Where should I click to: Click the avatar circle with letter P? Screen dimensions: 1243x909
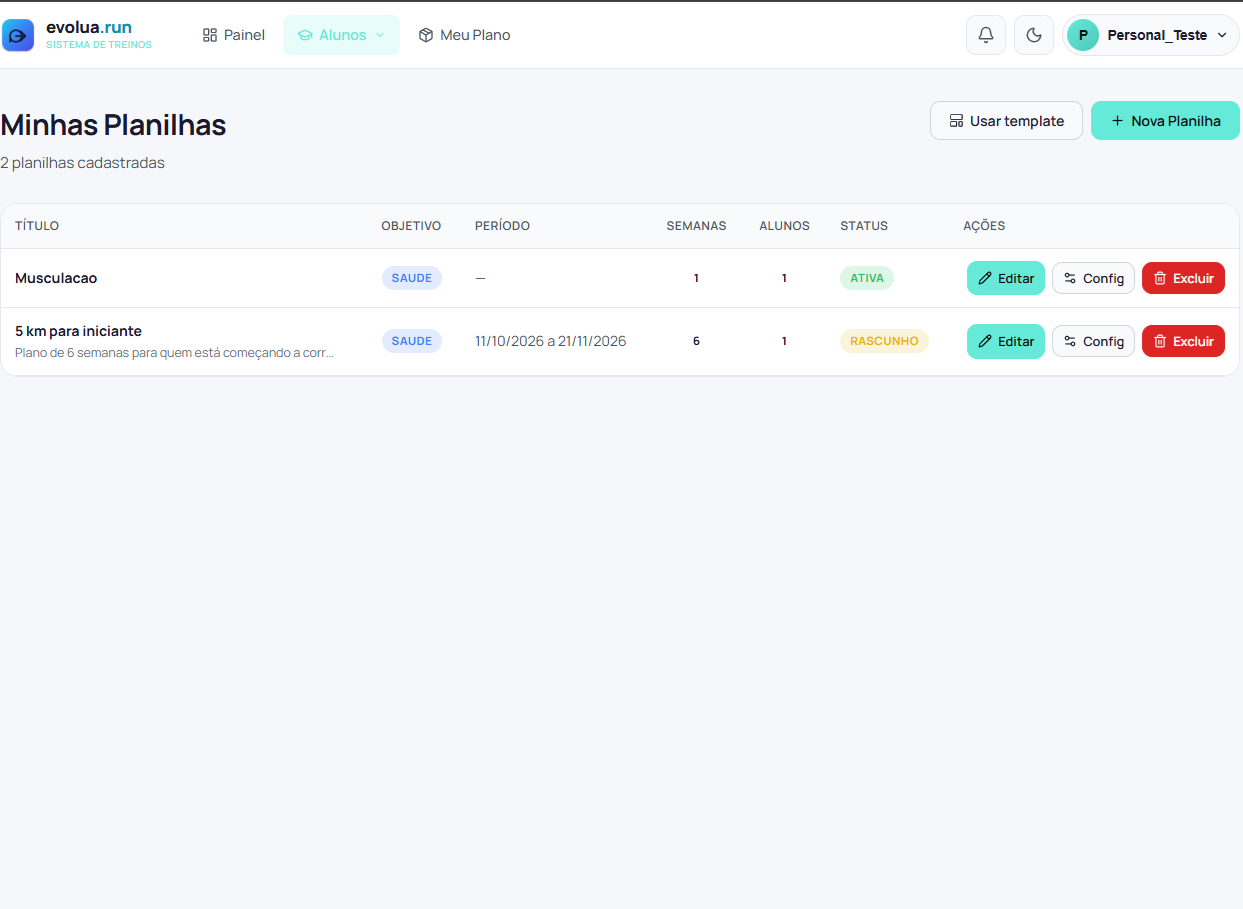[1083, 35]
